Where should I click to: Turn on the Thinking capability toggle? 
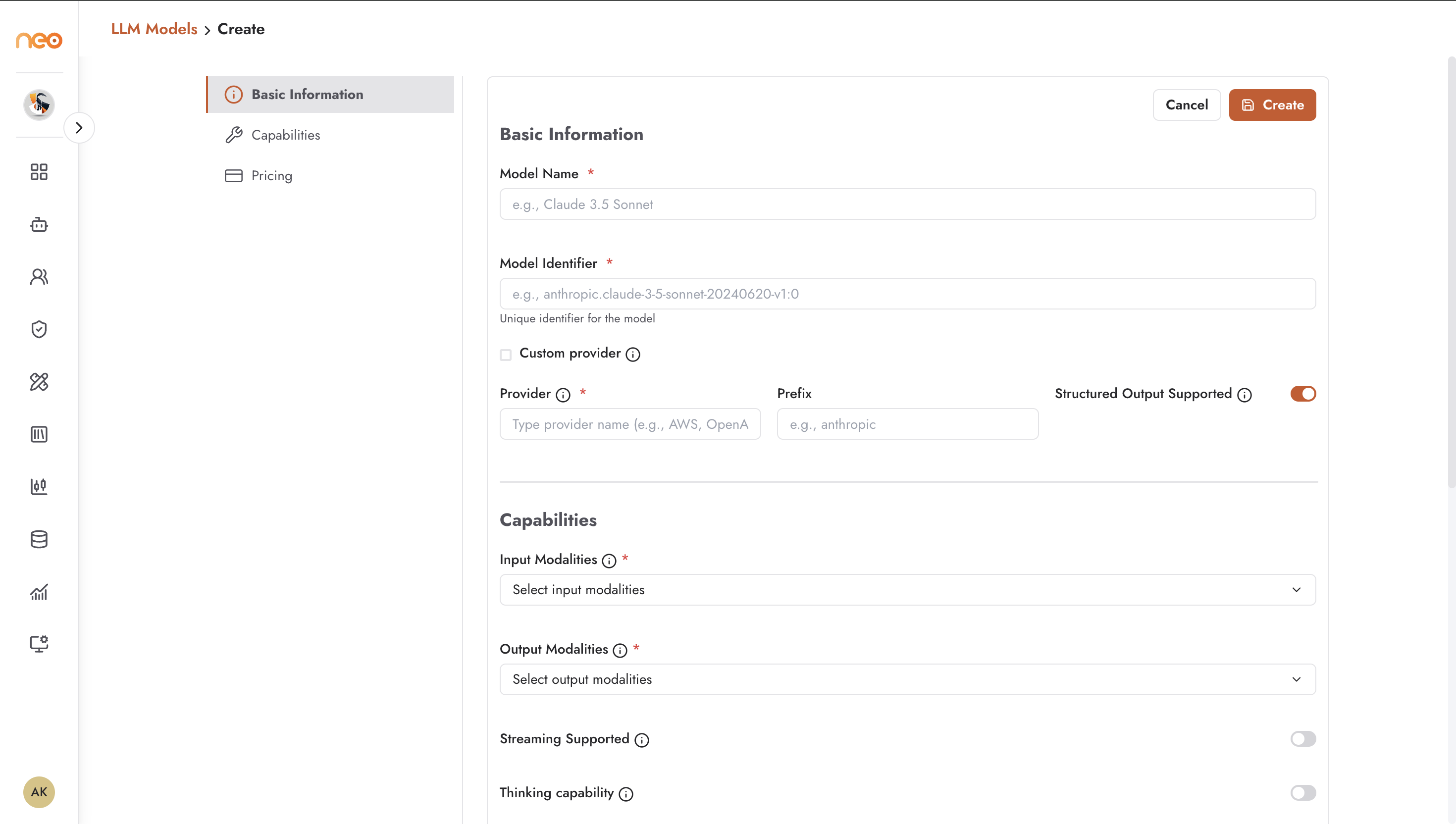tap(1302, 792)
